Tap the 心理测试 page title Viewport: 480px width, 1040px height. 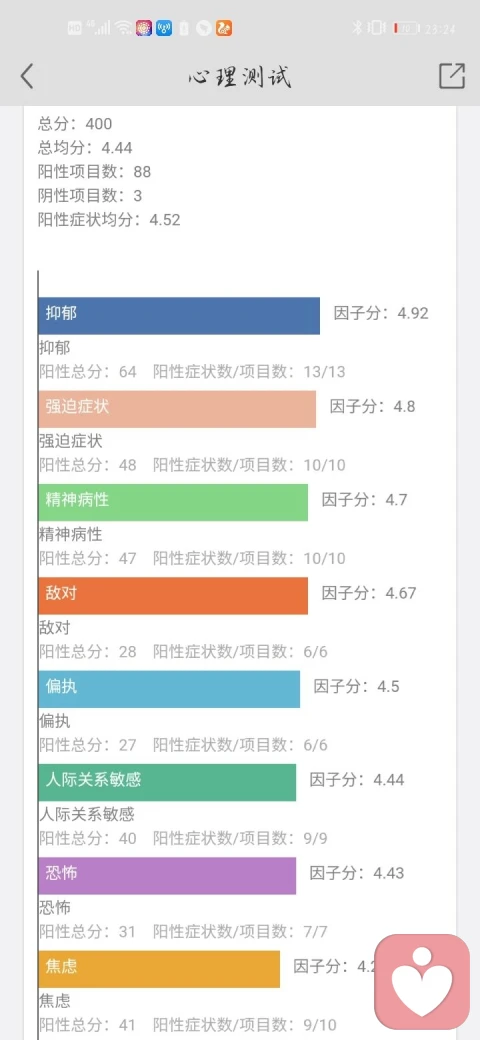point(240,77)
